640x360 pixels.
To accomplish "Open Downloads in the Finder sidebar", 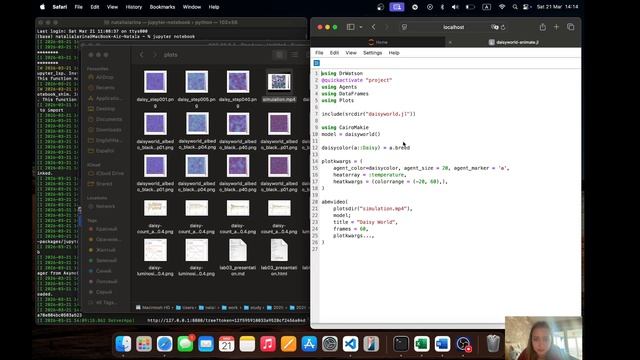I will click(x=105, y=130).
